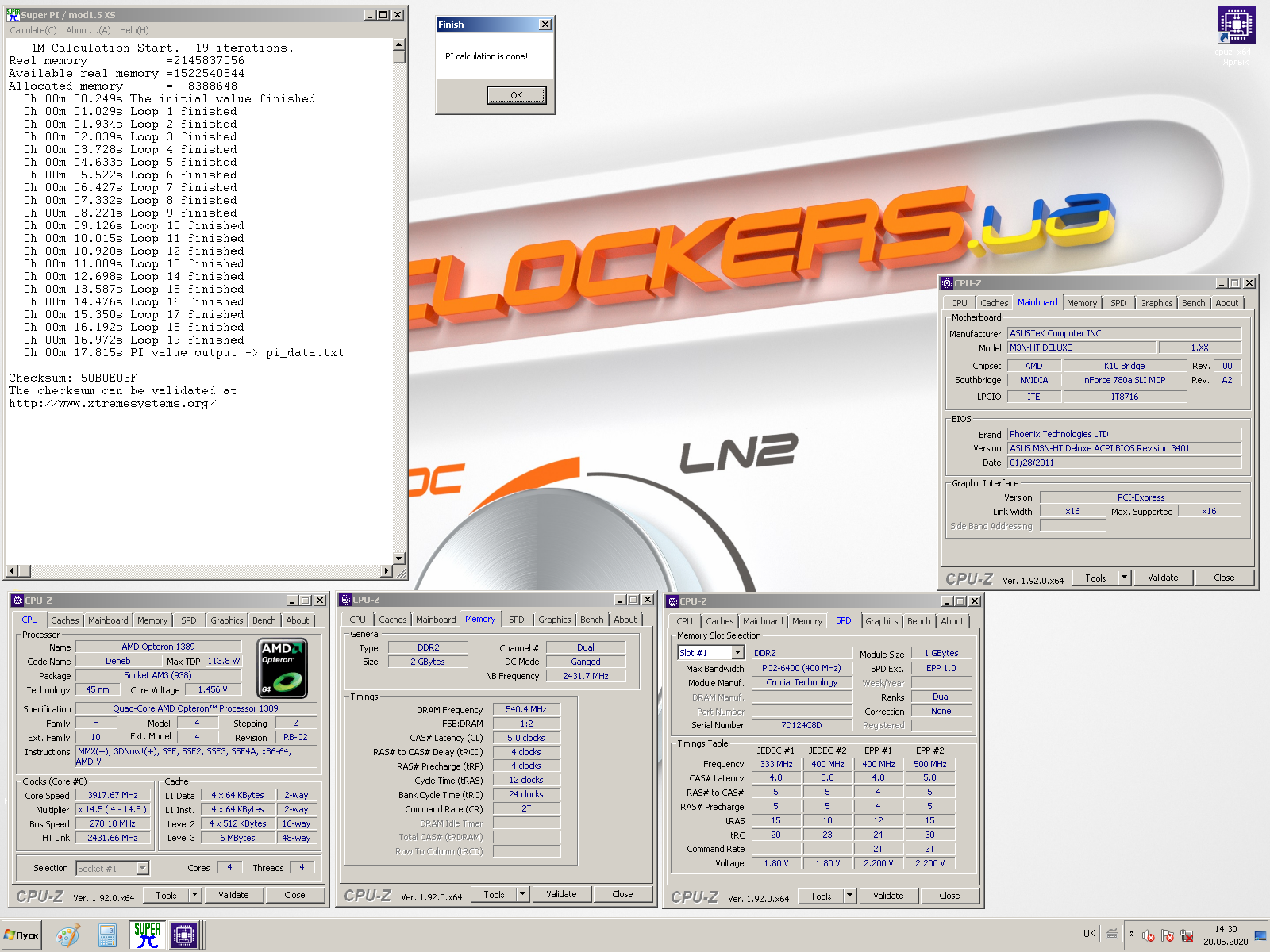This screenshot has height=952, width=1270.
Task: Click Validate in CPU-Z SPD window
Action: coord(888,896)
